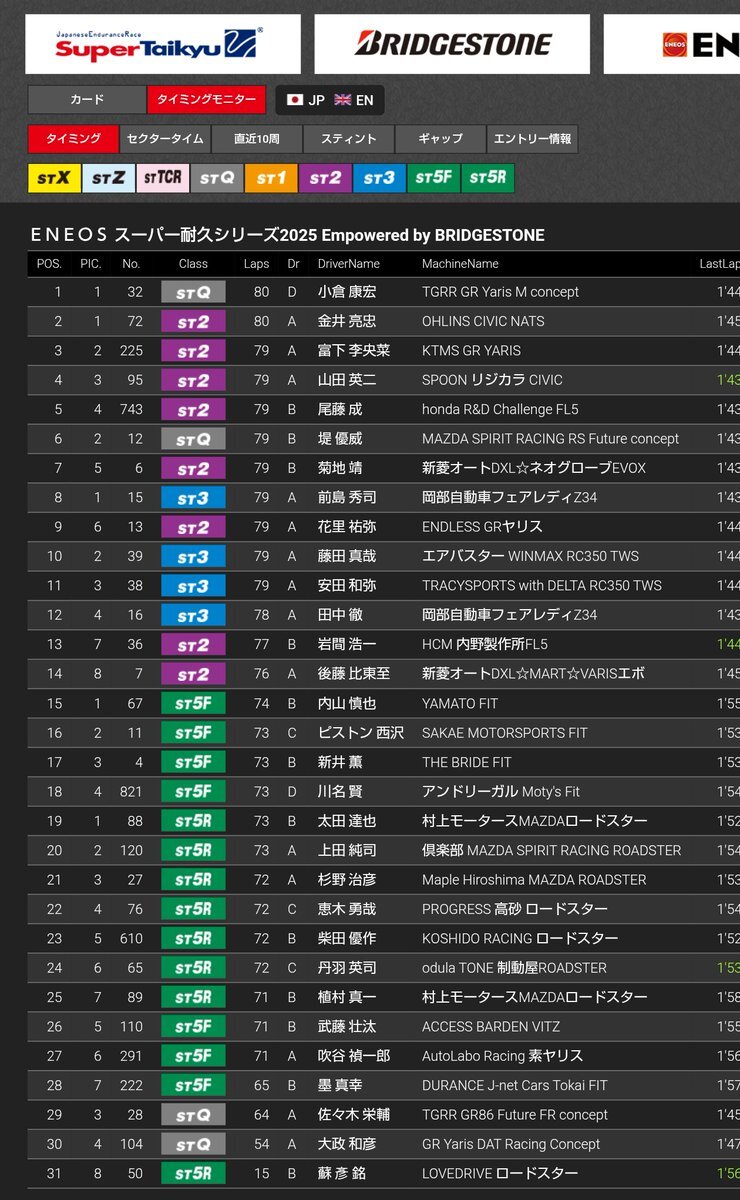The width and height of the screenshot is (740, 1200).
Task: Select machine SAKAE MOTORSPORTS FIT
Action: coord(505,732)
